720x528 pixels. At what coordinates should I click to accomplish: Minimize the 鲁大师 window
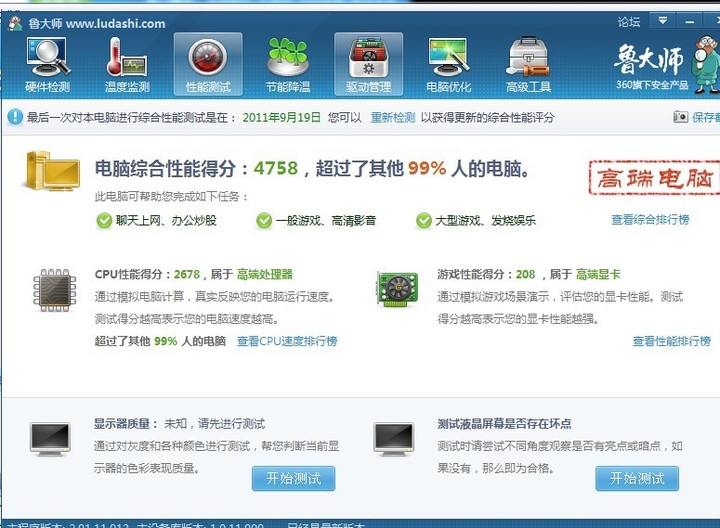pyautogui.click(x=689, y=21)
